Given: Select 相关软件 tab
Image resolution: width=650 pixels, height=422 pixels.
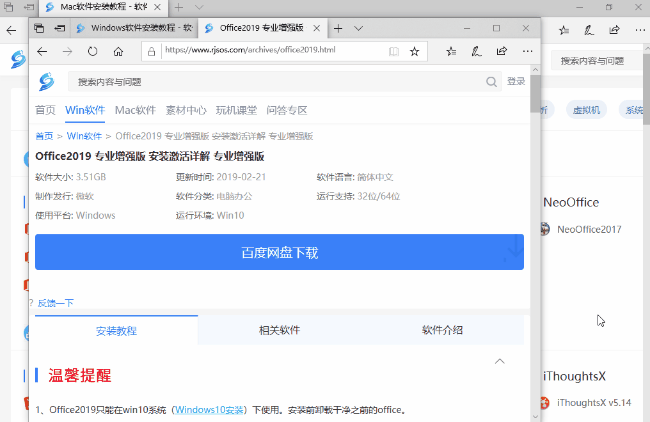Looking at the screenshot, I should tap(279, 330).
